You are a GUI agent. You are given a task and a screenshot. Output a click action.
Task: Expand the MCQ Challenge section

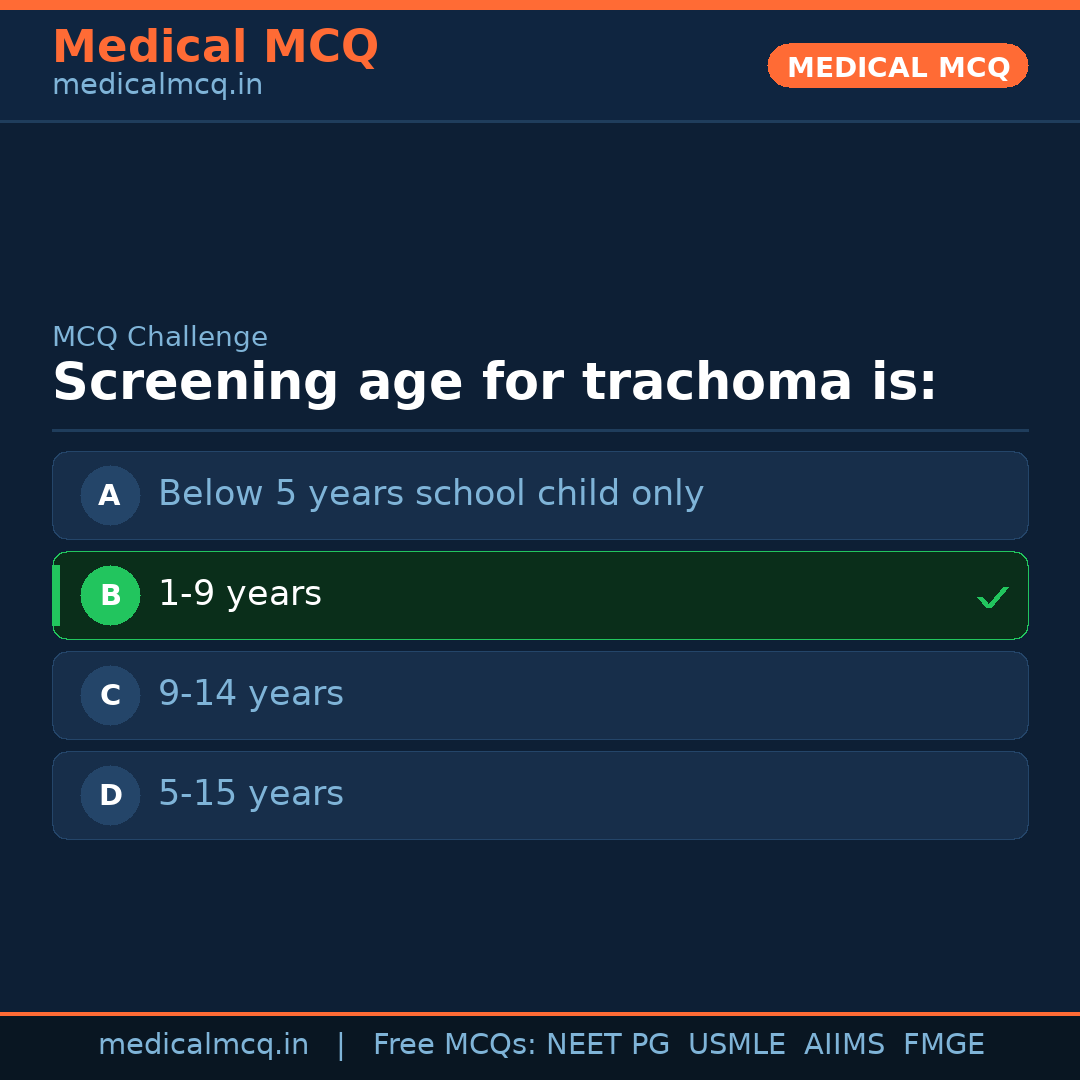coord(160,337)
